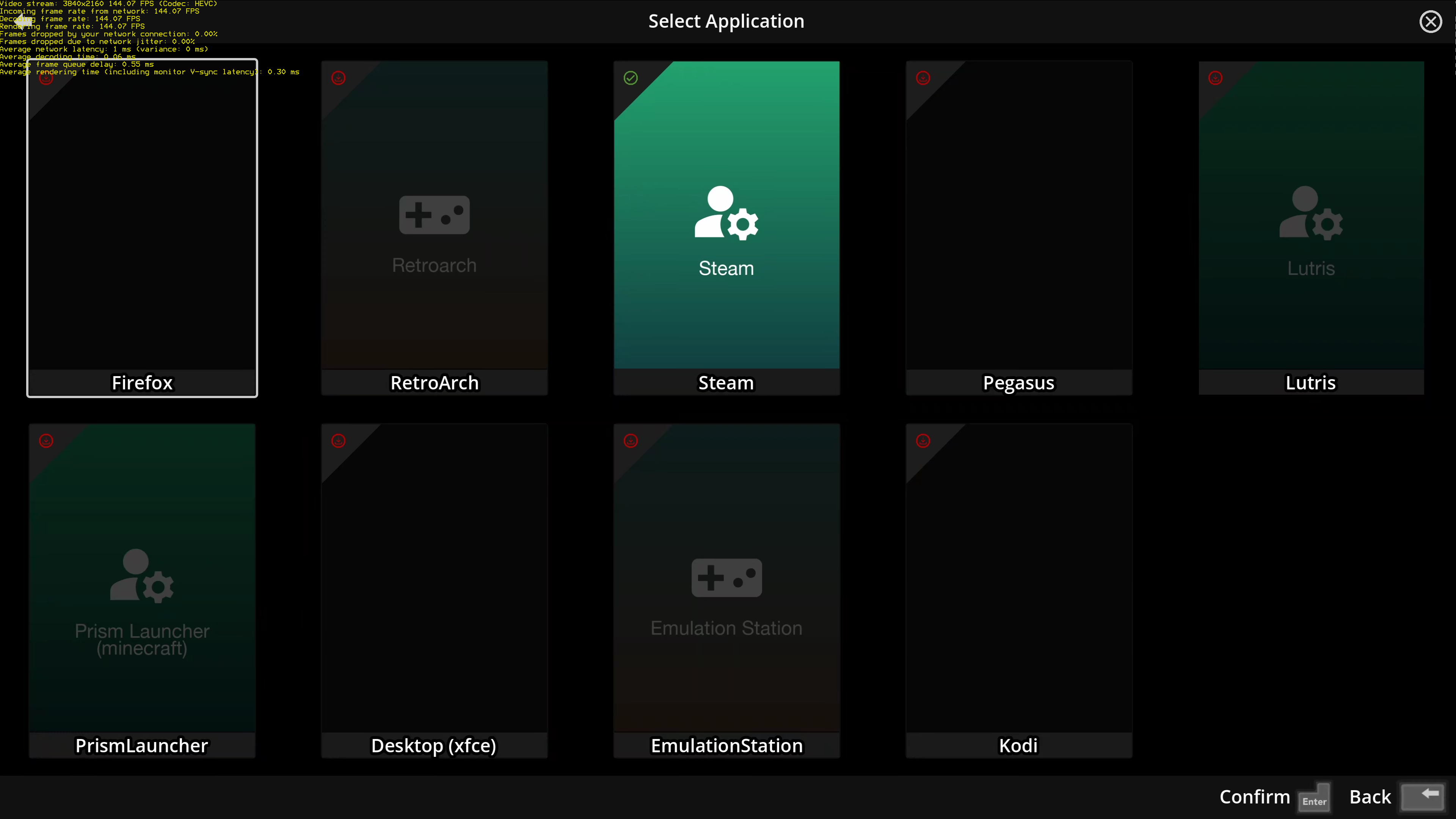The image size is (1456, 819).
Task: Choose the Kodi application label
Action: [x=1018, y=745]
